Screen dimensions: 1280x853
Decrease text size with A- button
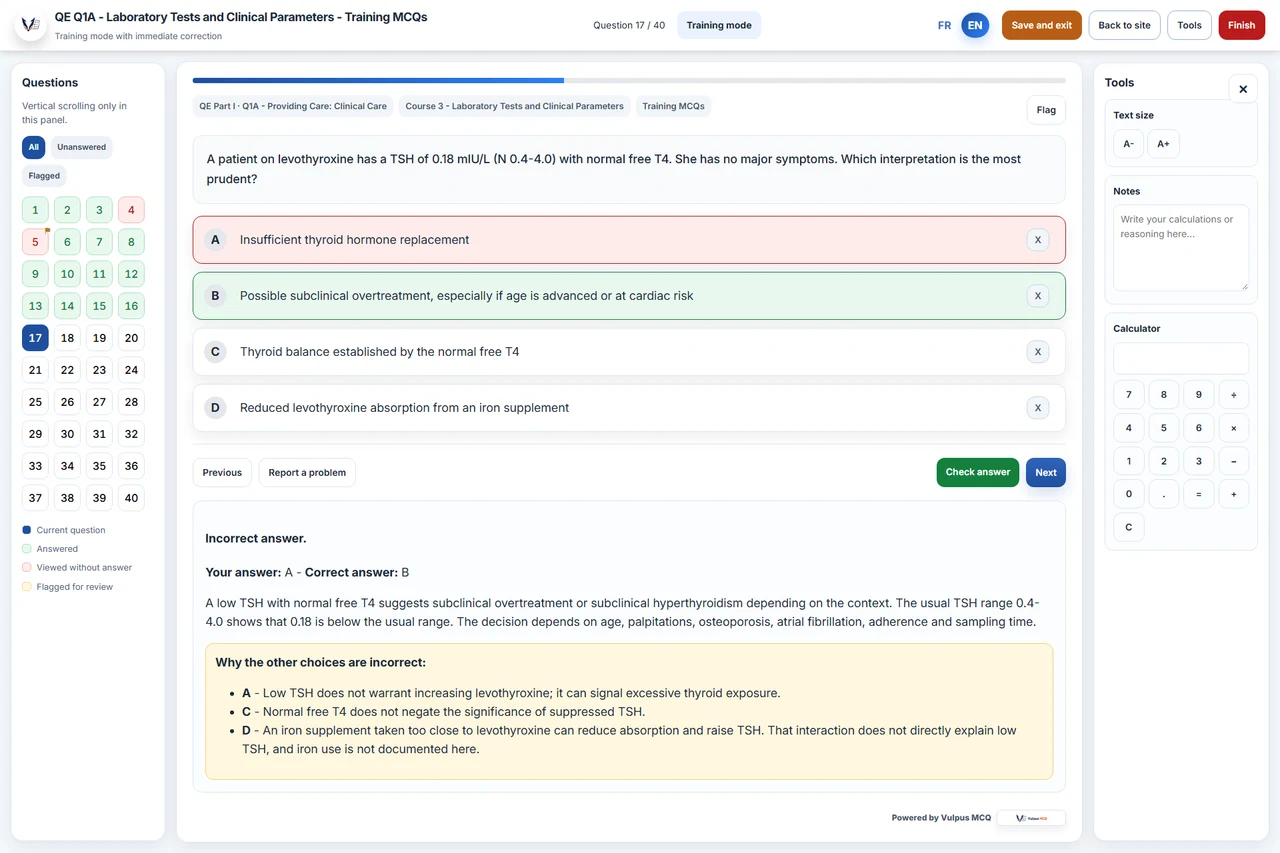pyautogui.click(x=1128, y=144)
